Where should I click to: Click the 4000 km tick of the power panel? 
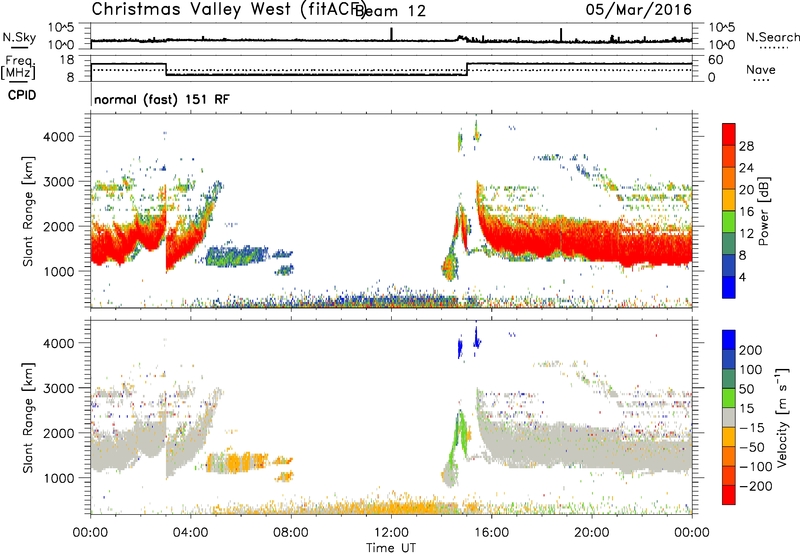[x=58, y=137]
